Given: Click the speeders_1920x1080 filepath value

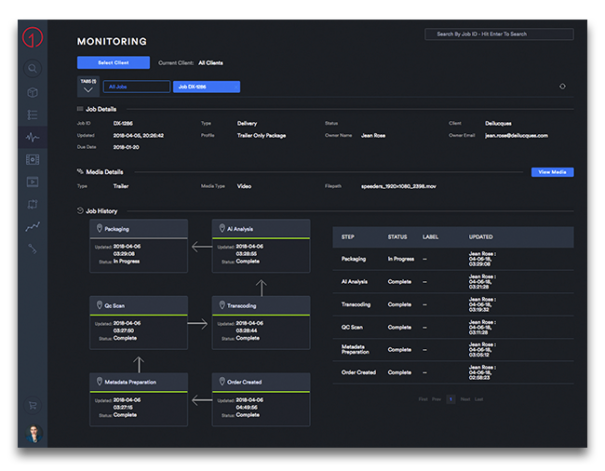Looking at the screenshot, I should click(399, 186).
